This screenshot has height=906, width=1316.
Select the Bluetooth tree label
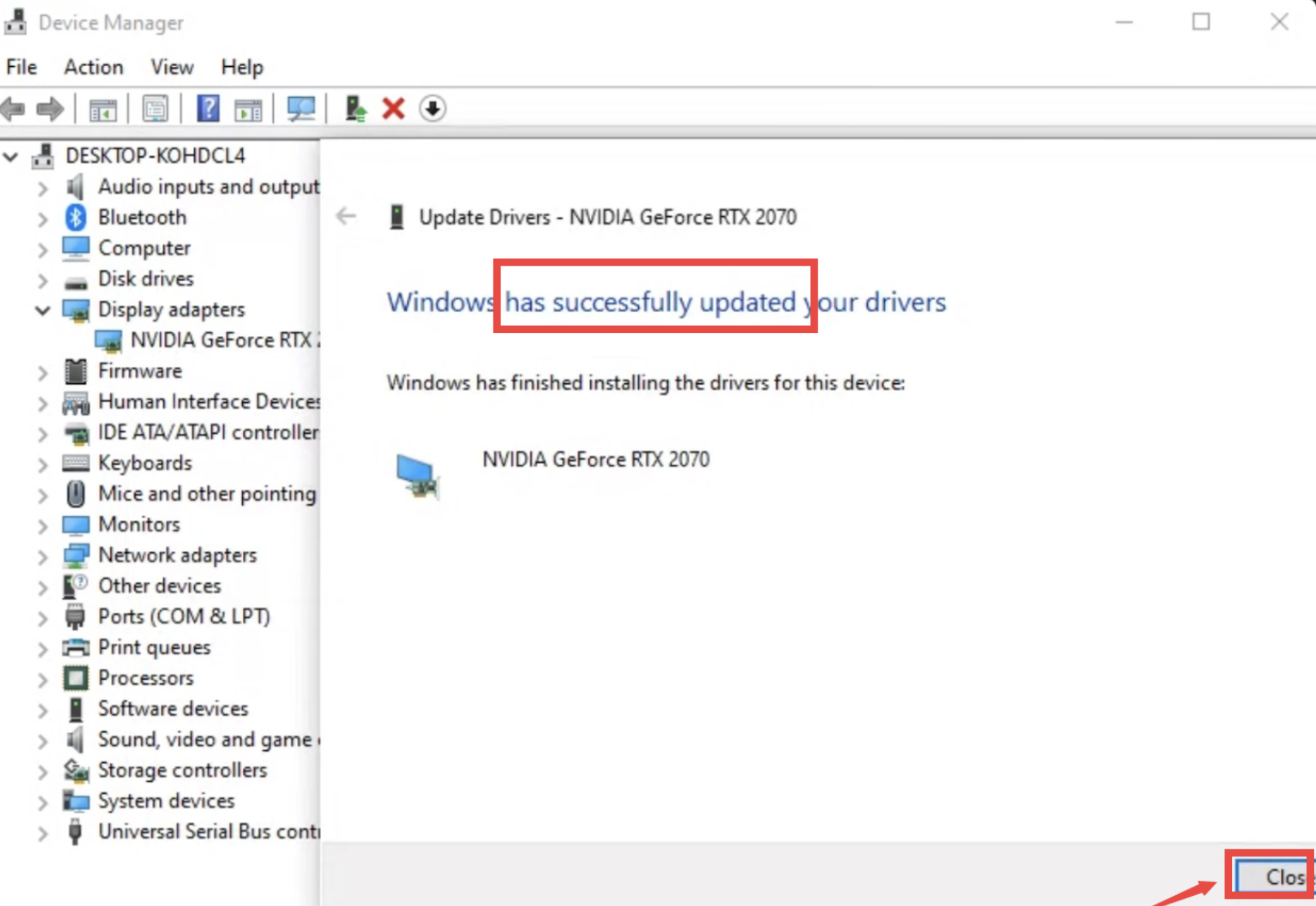(142, 218)
